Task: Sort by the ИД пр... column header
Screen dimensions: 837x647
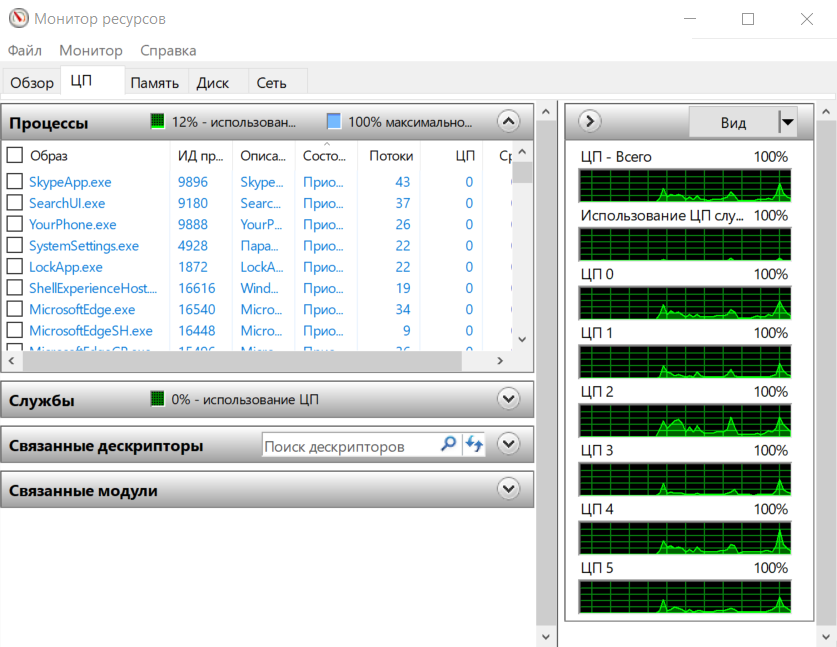Action: pos(201,156)
